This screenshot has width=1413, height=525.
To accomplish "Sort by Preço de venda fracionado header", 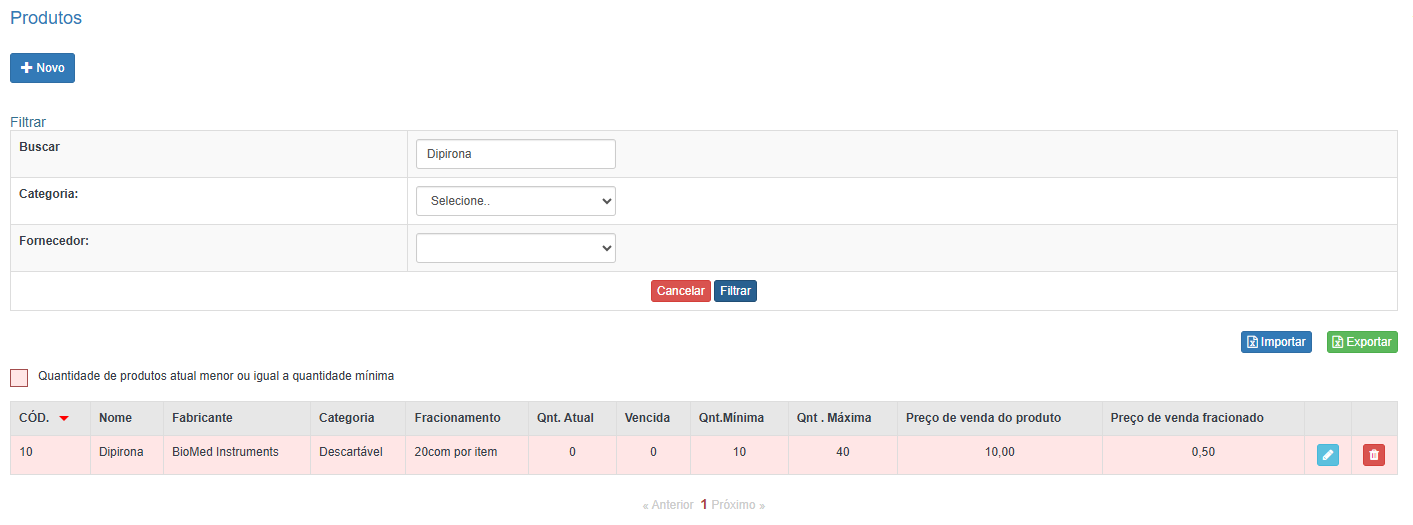I will (x=1187, y=418).
